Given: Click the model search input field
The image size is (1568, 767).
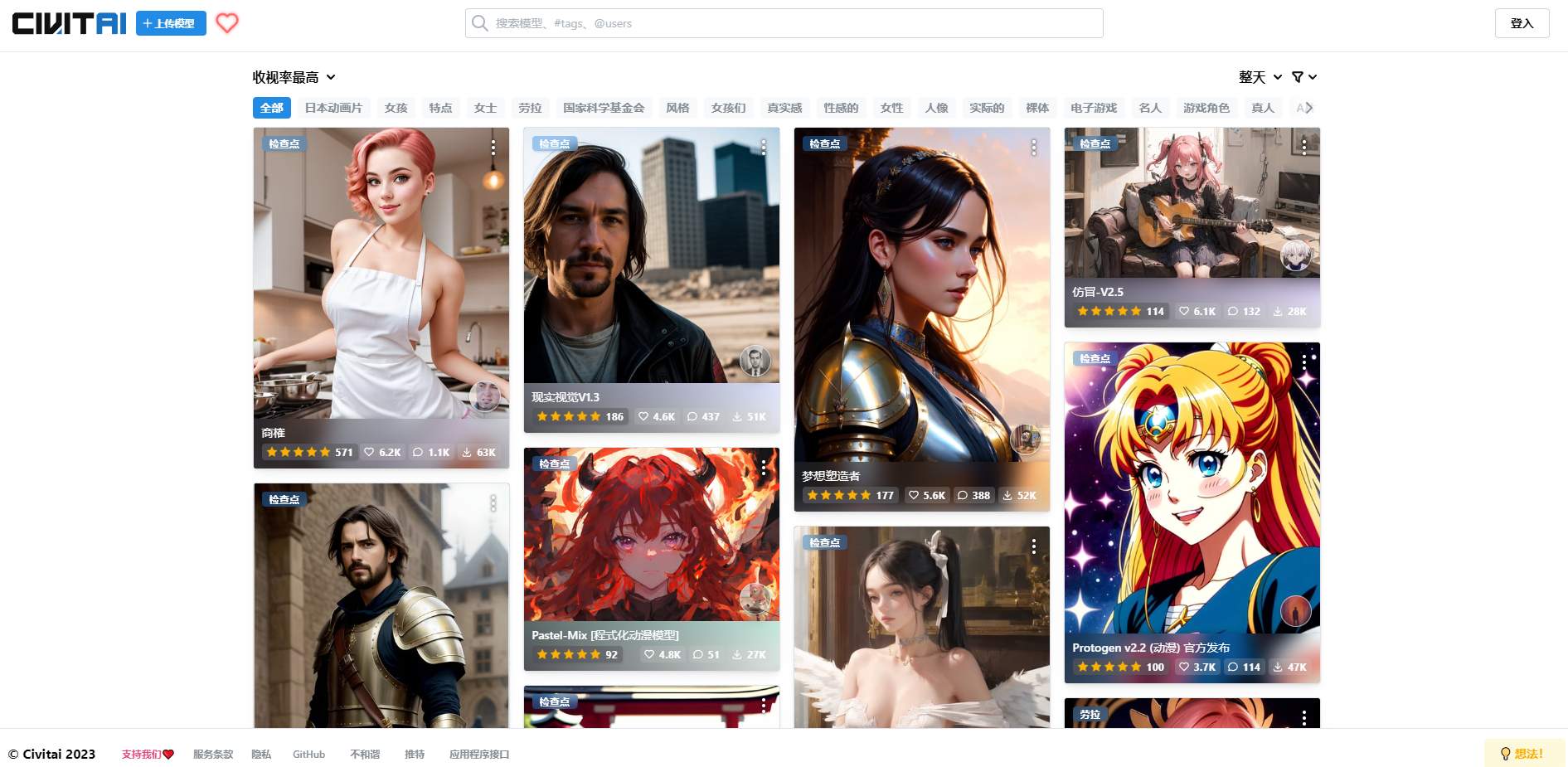Looking at the screenshot, I should coord(784,23).
